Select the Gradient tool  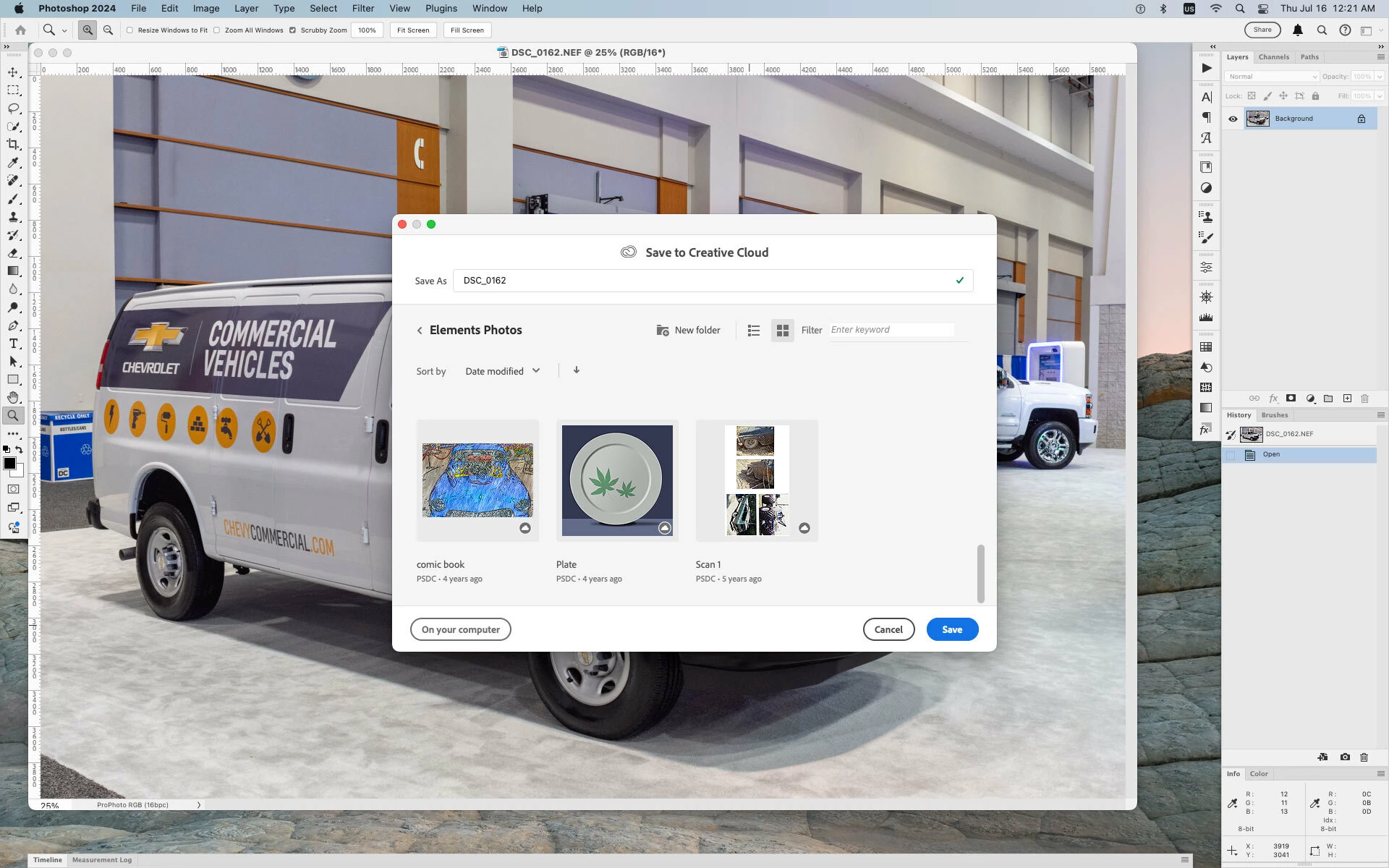click(13, 271)
